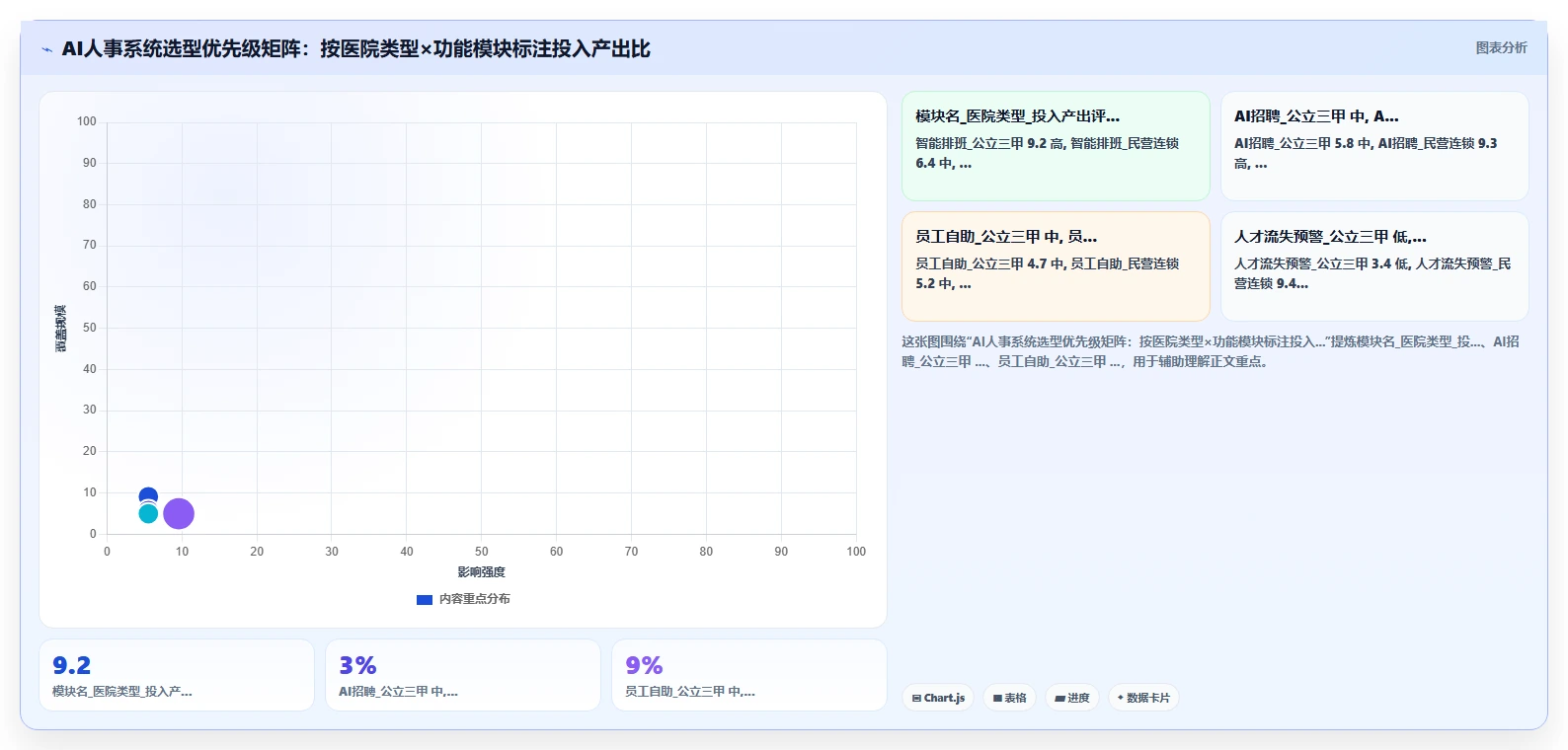1568x750 pixels.
Task: Click the 9.2 stat card
Action: (177, 675)
